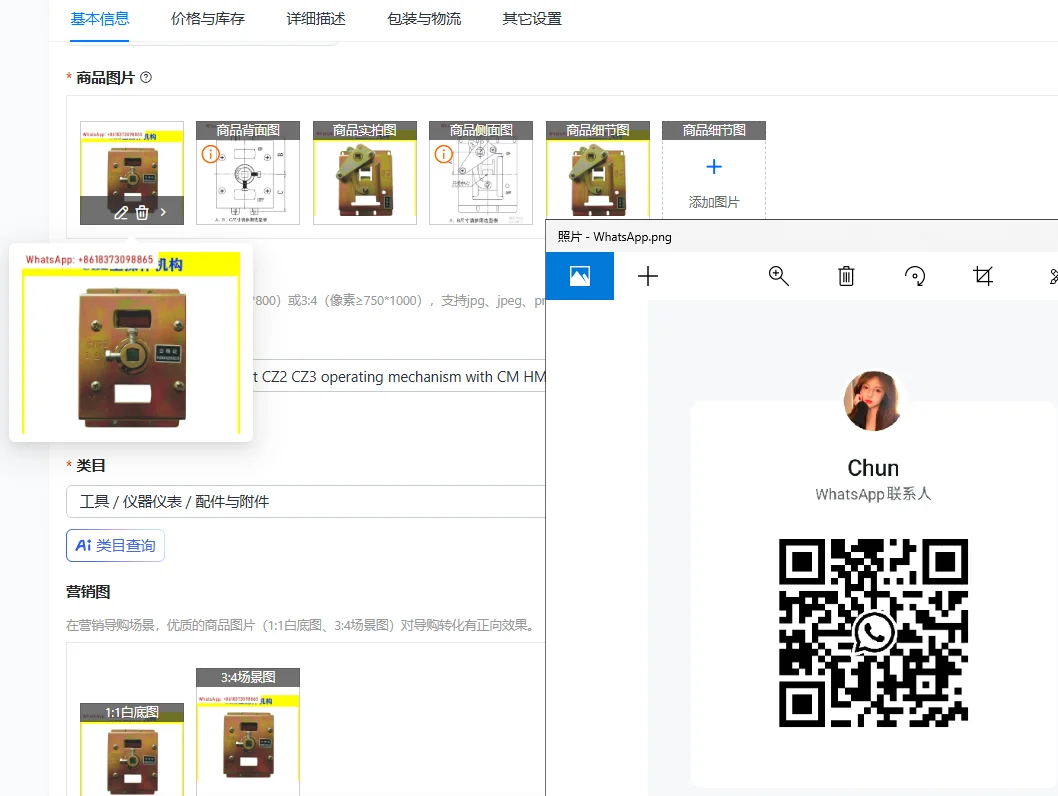Click the help icon beside 商品图片
1058x796 pixels.
coord(146,77)
